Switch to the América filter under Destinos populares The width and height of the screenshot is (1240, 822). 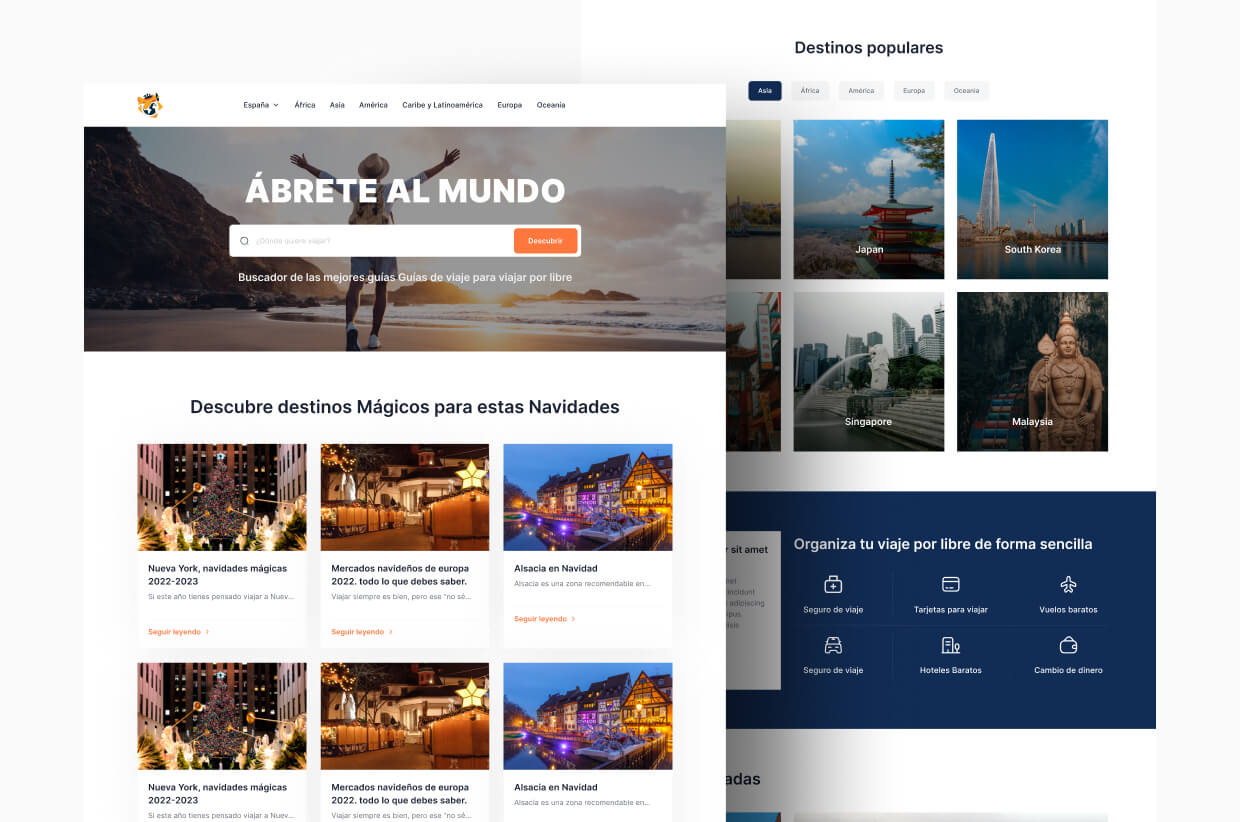point(861,91)
